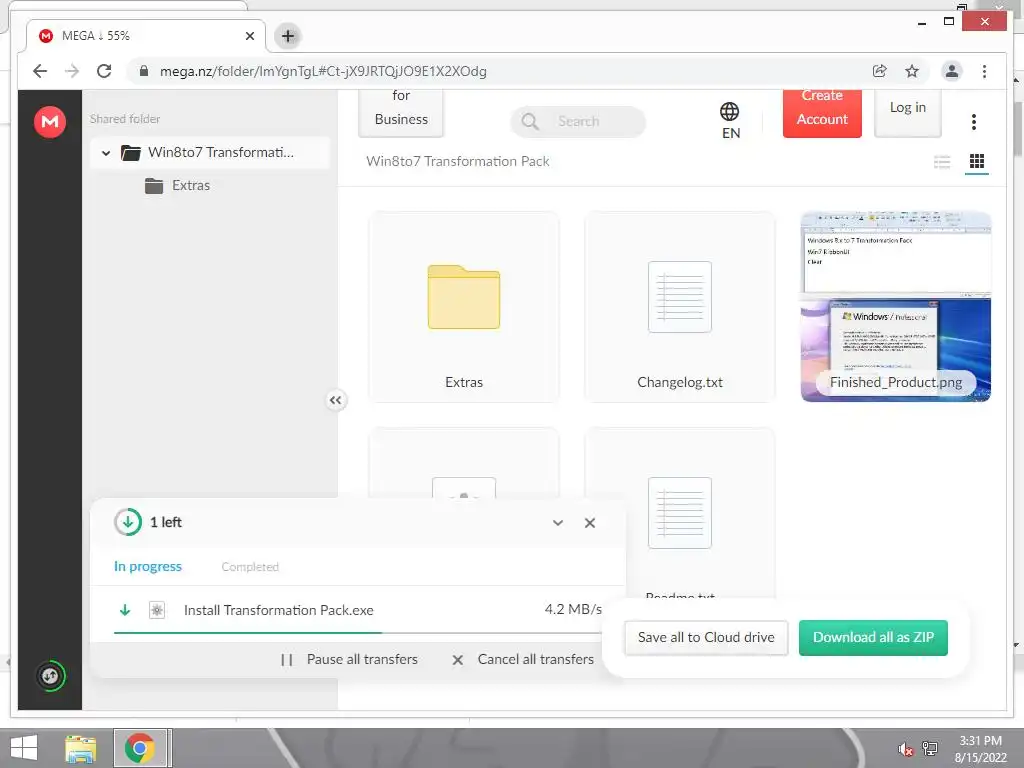1024x768 pixels.
Task: Click Save all to Cloud drive
Action: [706, 637]
